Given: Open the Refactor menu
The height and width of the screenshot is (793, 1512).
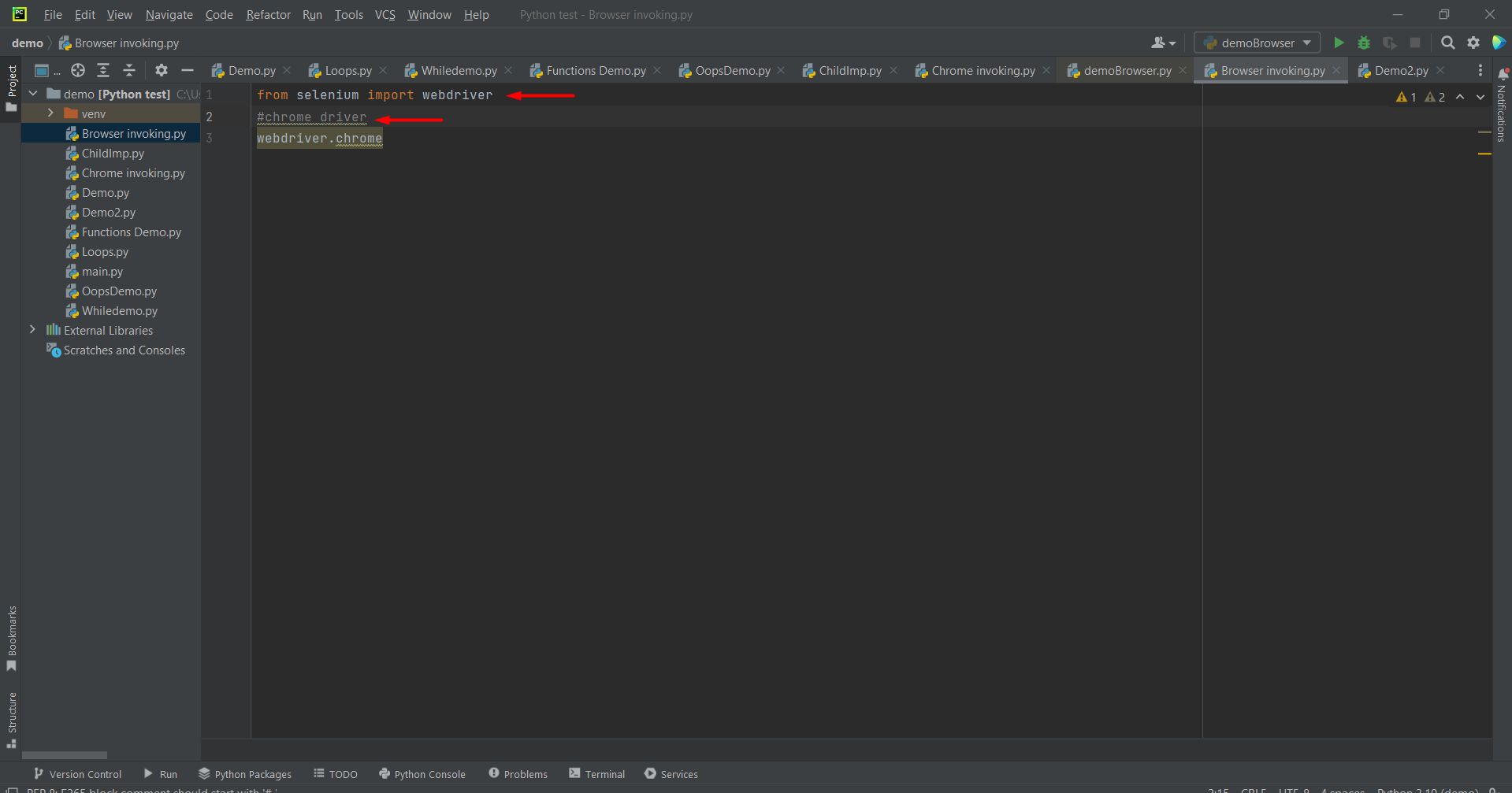Looking at the screenshot, I should 268,14.
